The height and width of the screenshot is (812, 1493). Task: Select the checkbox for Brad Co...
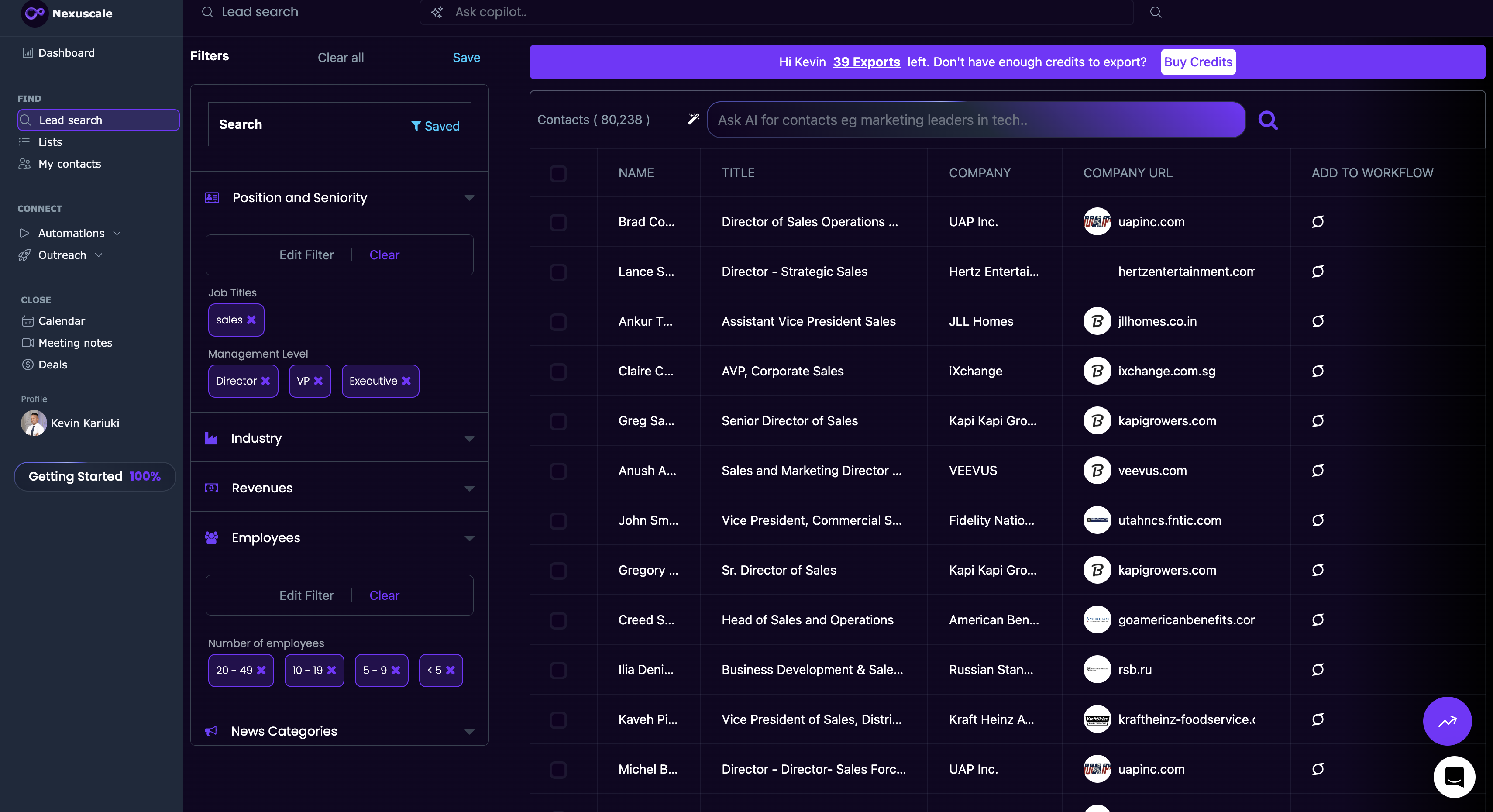click(x=558, y=222)
